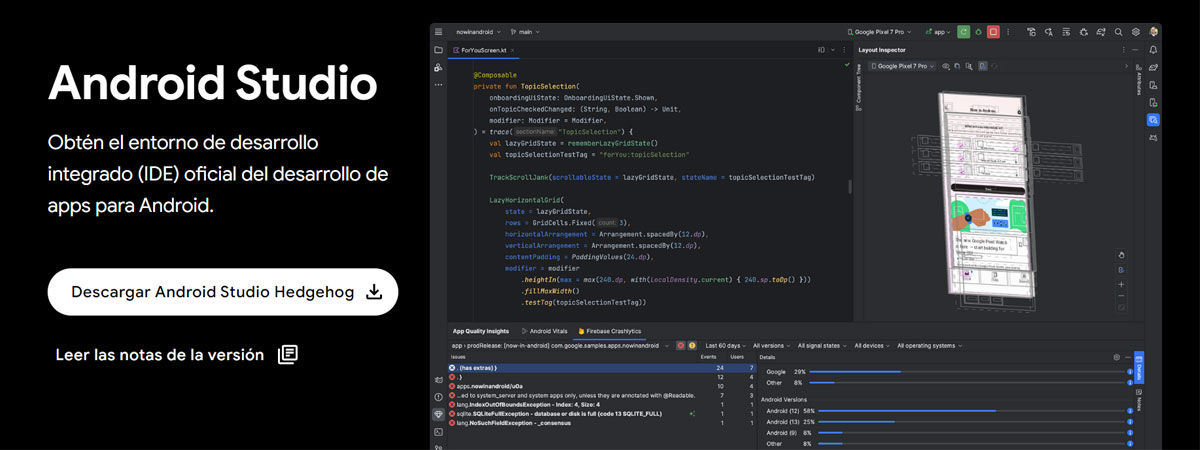Select the NoSuchFieldException issue row

602,423
